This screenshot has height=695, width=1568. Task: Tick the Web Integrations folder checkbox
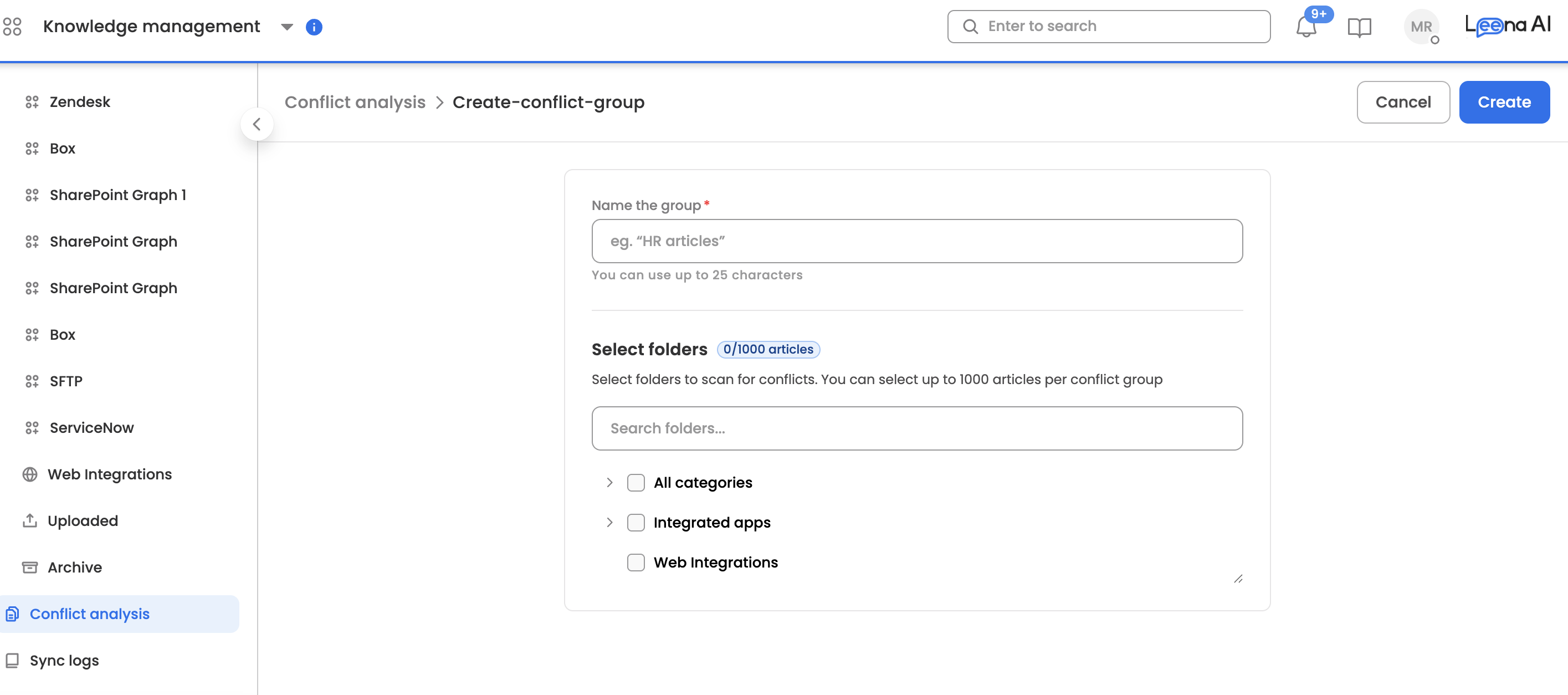tap(636, 562)
